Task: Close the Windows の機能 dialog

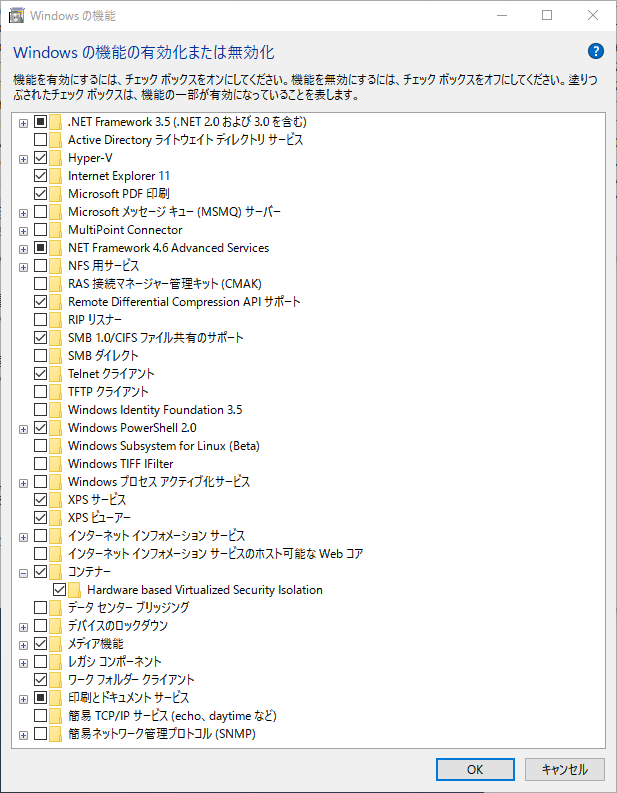Action: point(593,15)
